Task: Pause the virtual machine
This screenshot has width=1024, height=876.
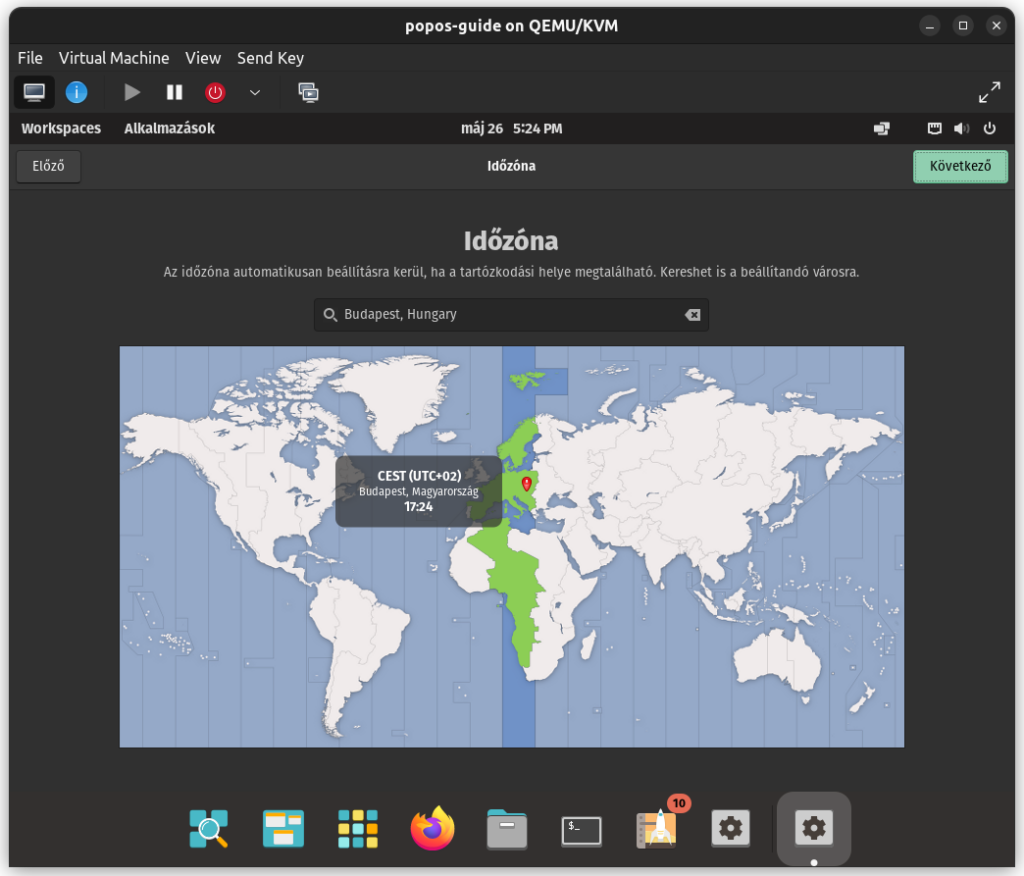Action: pos(174,92)
